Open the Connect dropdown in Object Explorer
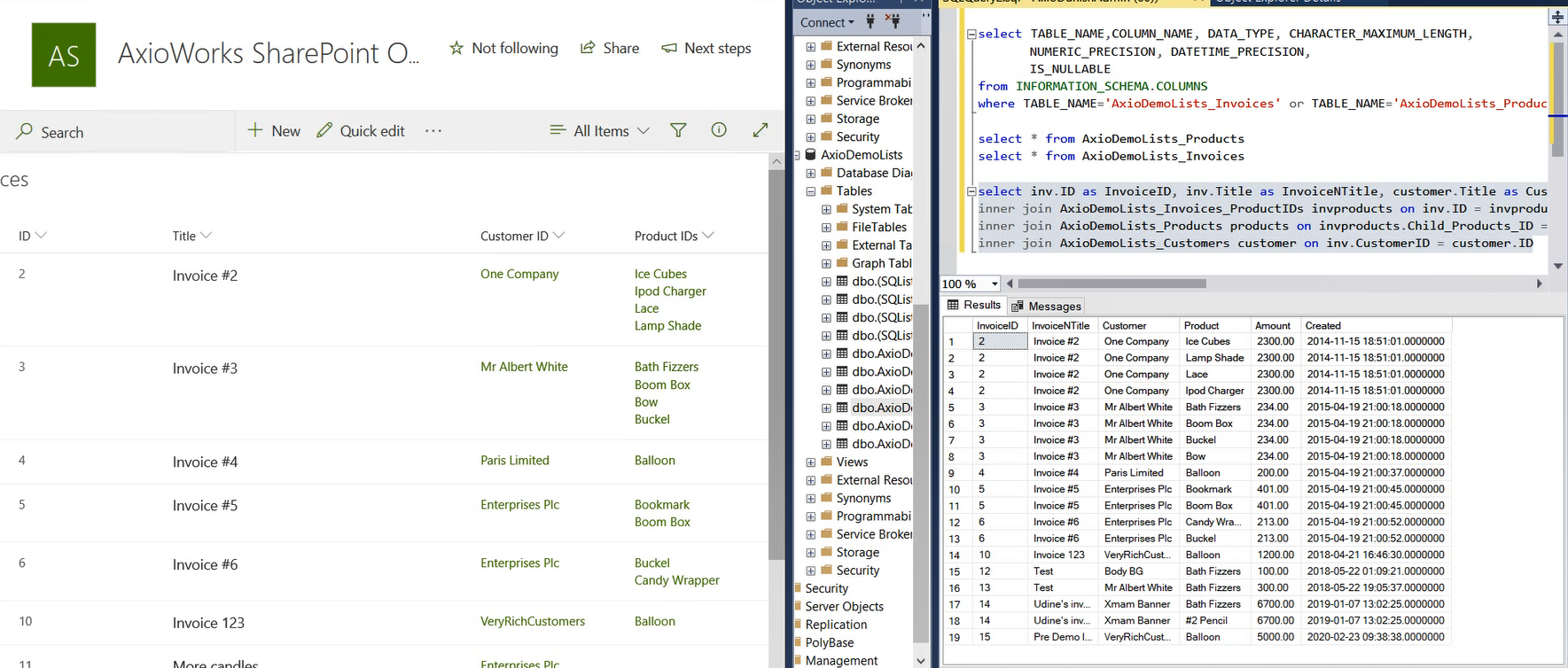The image size is (1568, 668). point(826,23)
